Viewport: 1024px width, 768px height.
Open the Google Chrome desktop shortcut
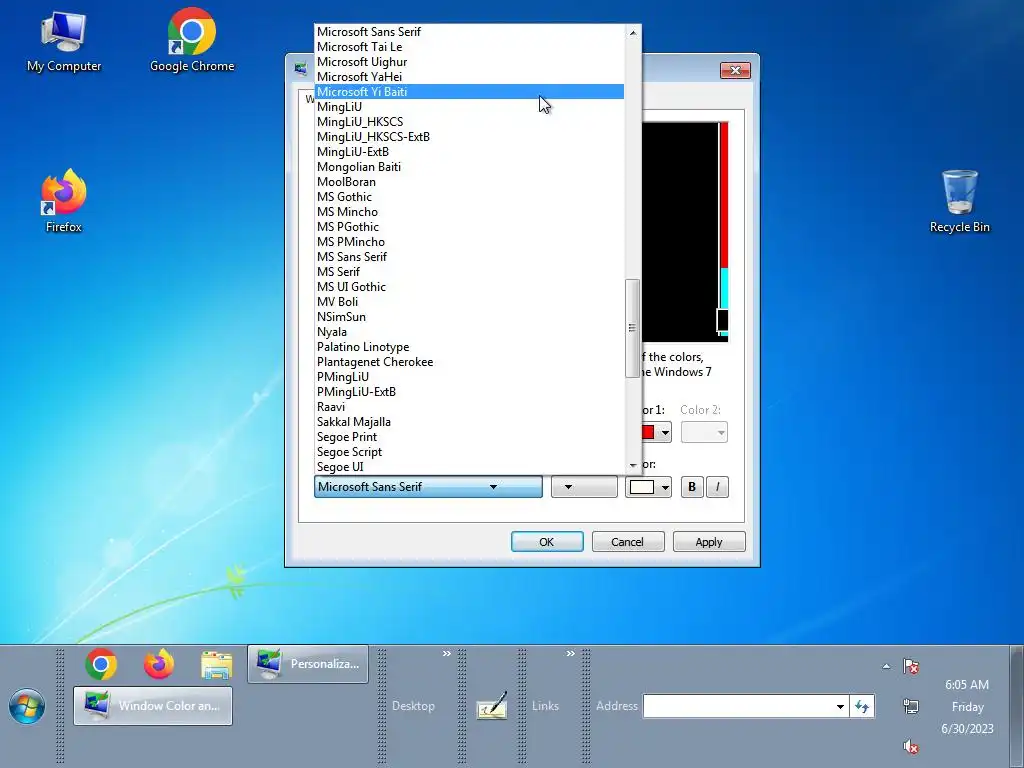[x=191, y=40]
